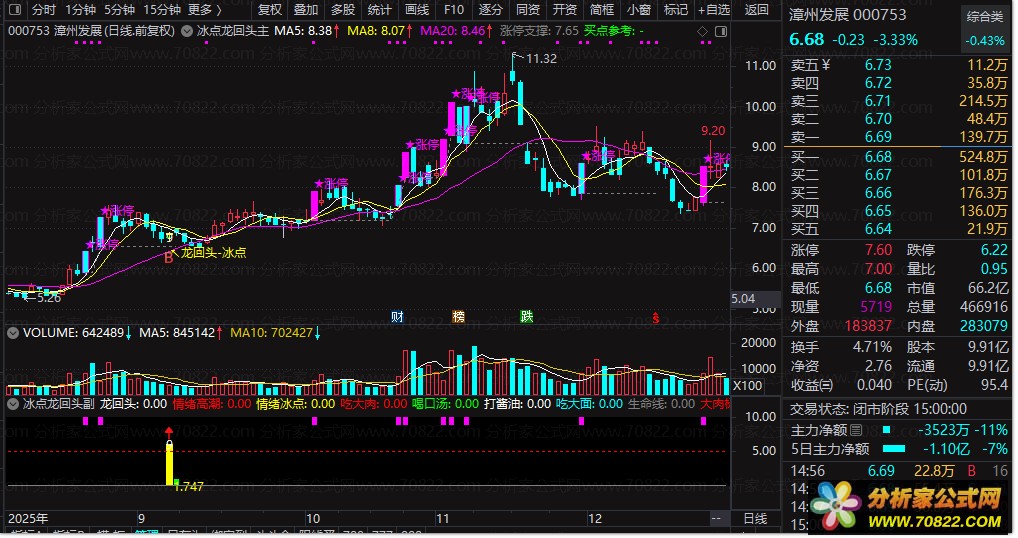Click the 11.32 high price label
The height and width of the screenshot is (538, 1018).
(541, 59)
